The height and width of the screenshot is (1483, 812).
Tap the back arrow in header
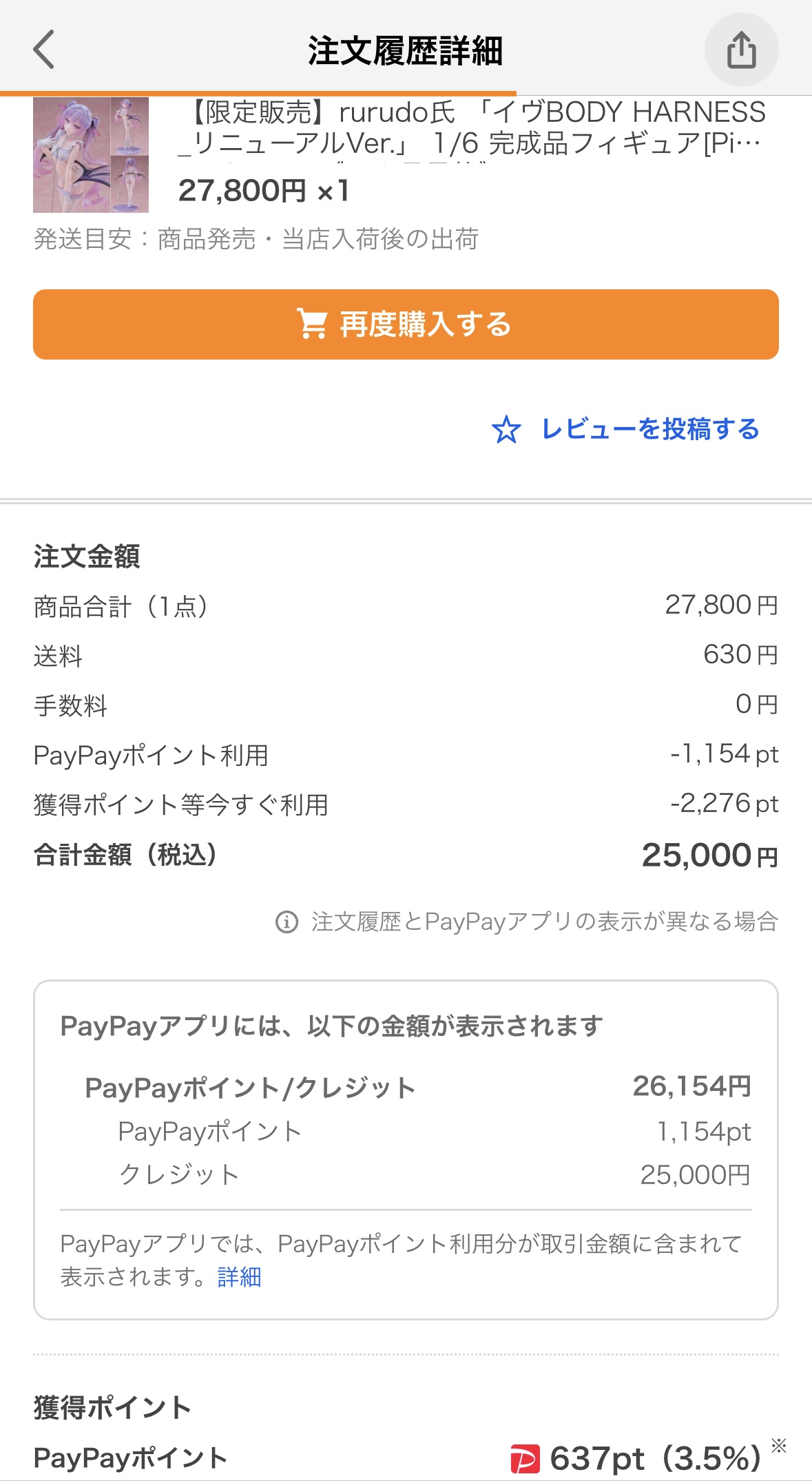pyautogui.click(x=44, y=50)
